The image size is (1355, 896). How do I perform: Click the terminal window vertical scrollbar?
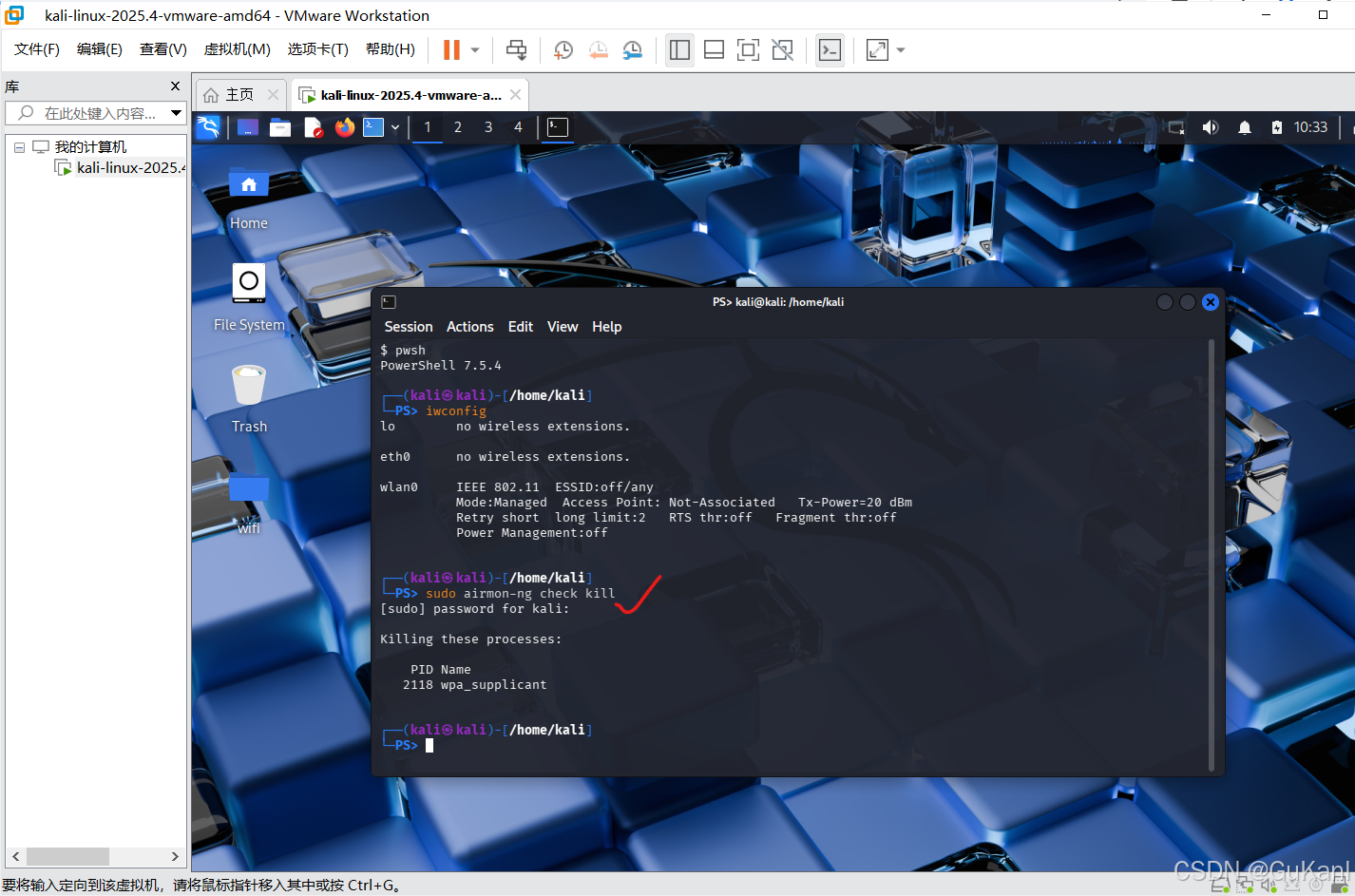click(x=1212, y=556)
